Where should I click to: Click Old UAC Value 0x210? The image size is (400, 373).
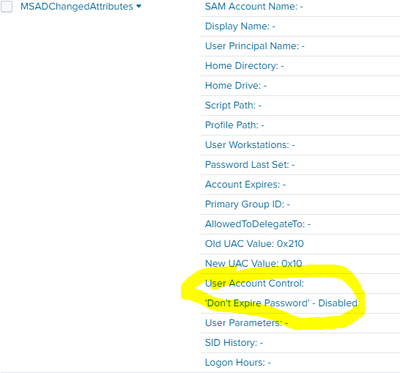click(x=254, y=244)
